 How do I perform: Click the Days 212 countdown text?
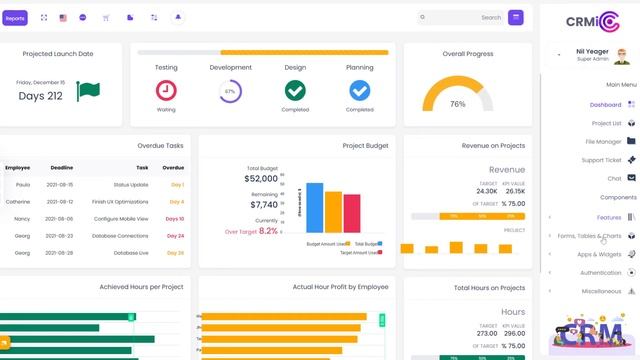coord(40,96)
